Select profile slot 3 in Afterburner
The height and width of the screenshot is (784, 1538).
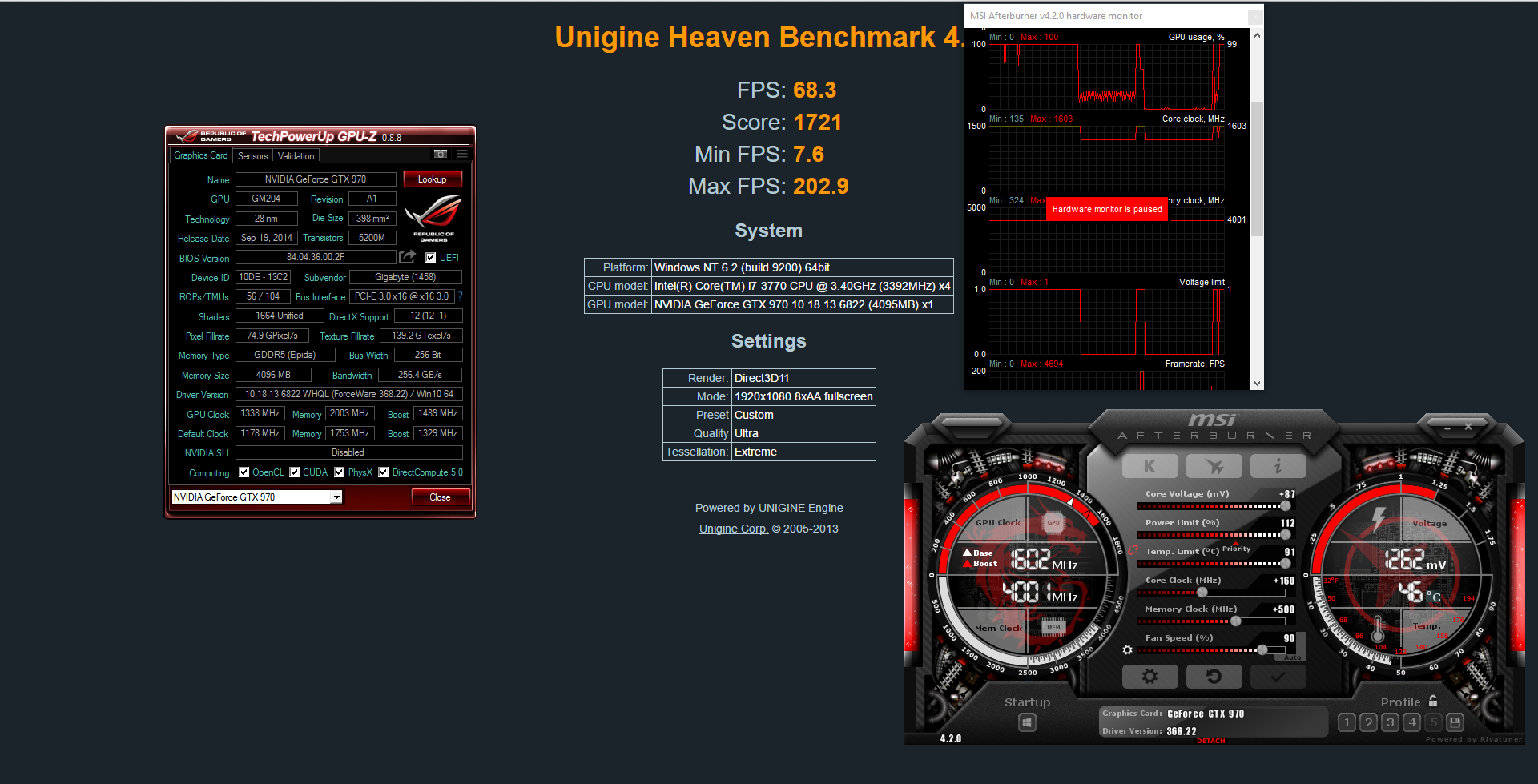pos(1390,722)
